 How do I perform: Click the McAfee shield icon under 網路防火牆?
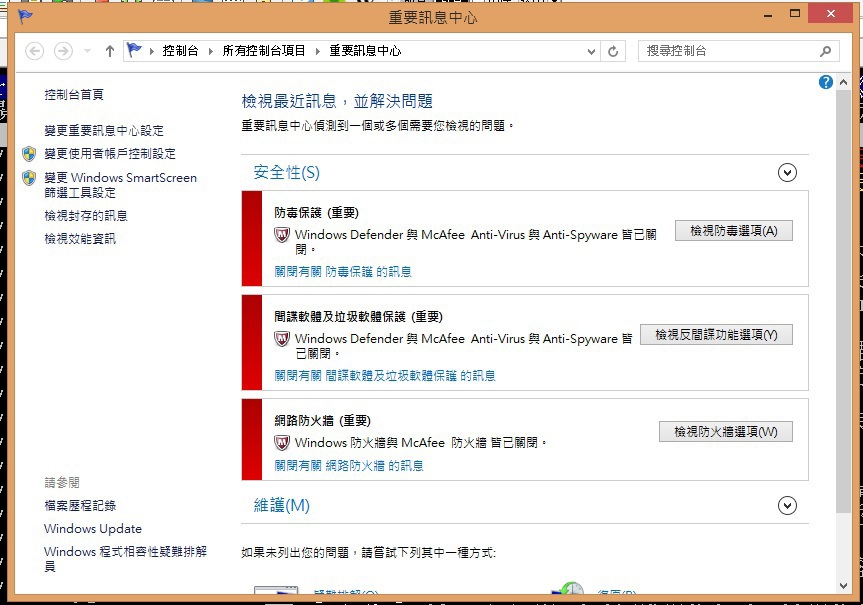(282, 443)
